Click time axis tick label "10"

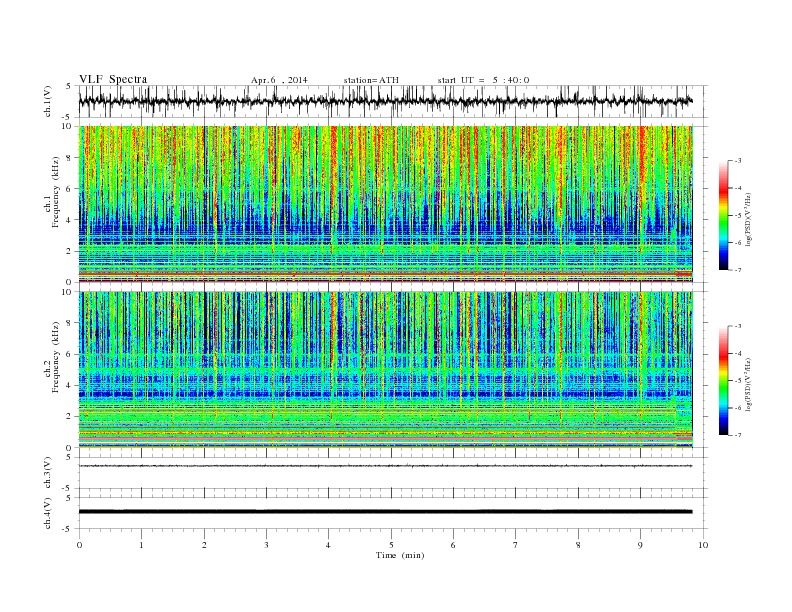tap(703, 545)
